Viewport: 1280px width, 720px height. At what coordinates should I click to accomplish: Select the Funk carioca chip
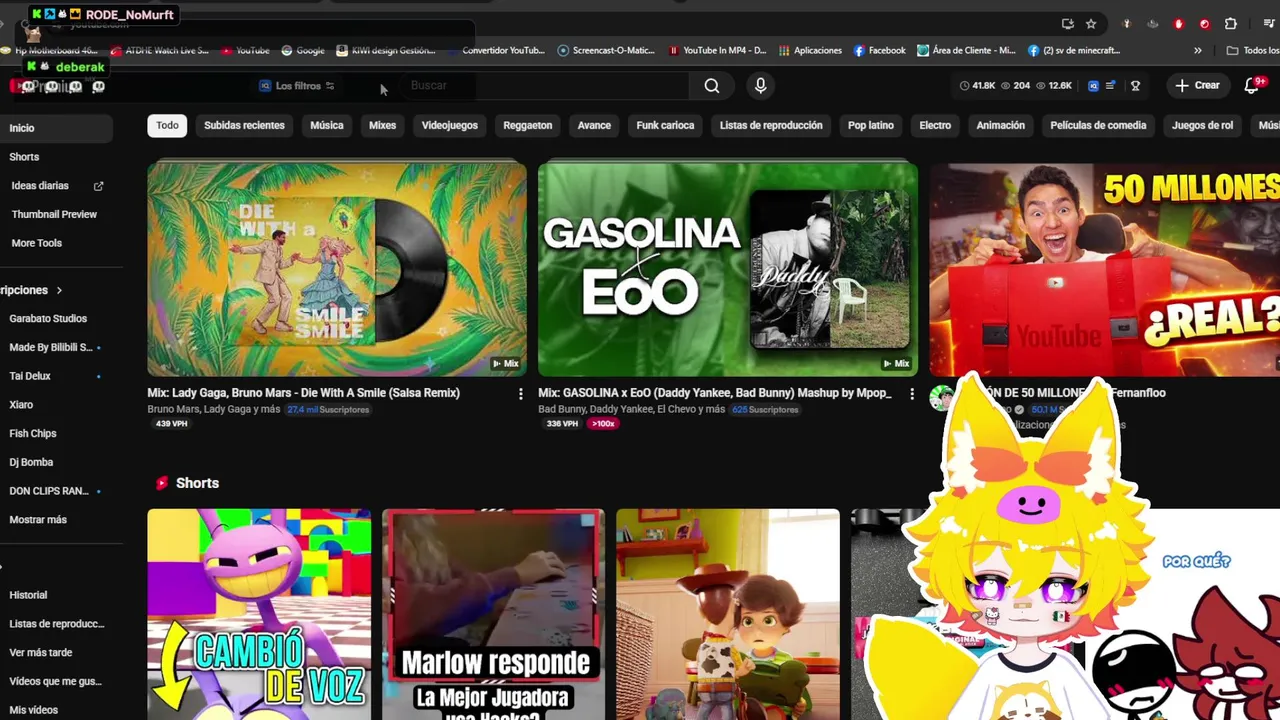pos(665,125)
